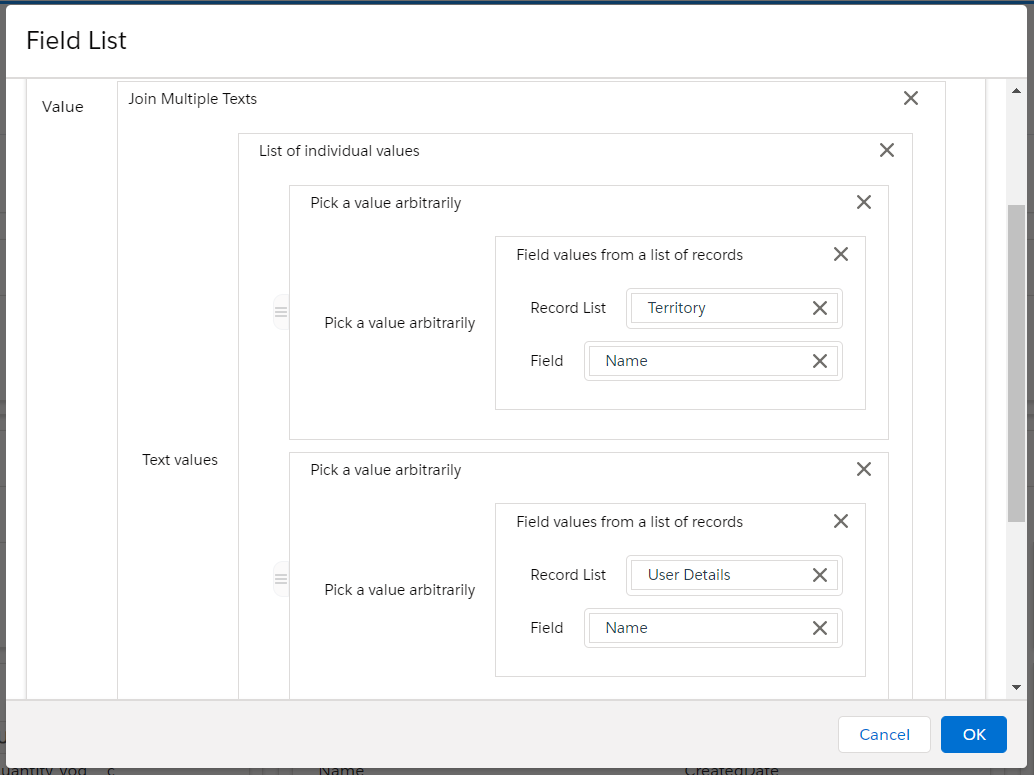
Task: Remove the Join Multiple Texts block
Action: point(910,98)
